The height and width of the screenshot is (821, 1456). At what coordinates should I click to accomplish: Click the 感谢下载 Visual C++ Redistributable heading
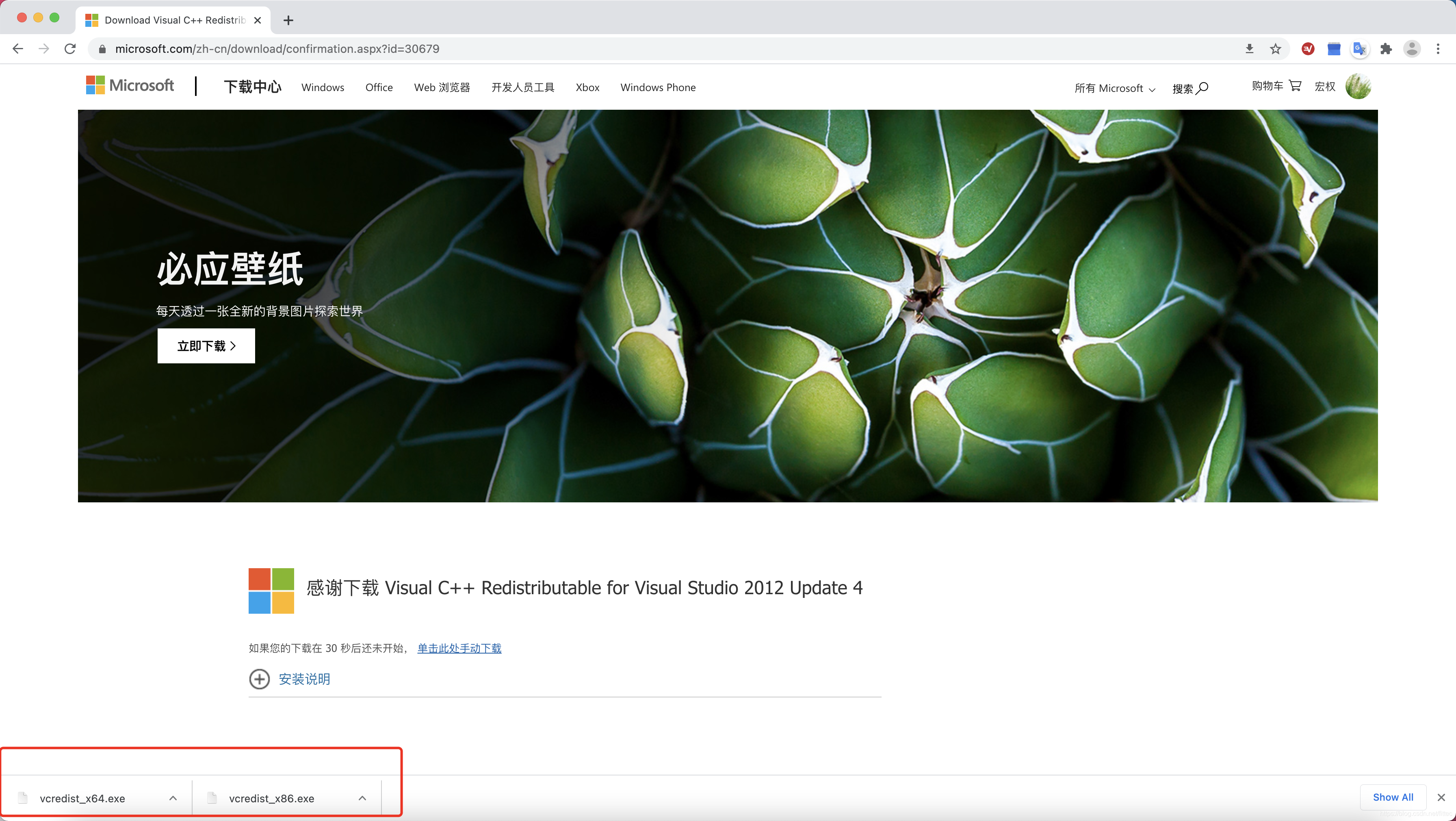[x=585, y=588]
